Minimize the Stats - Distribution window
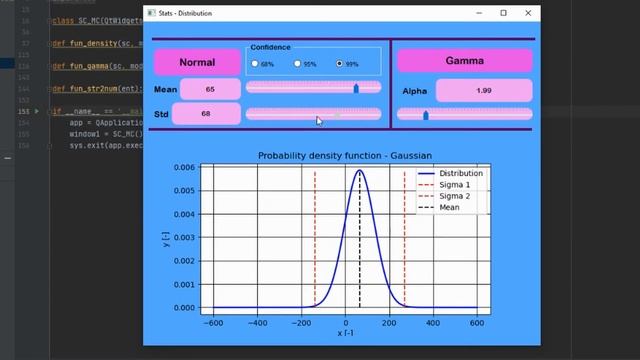640x360 pixels. pos(479,13)
